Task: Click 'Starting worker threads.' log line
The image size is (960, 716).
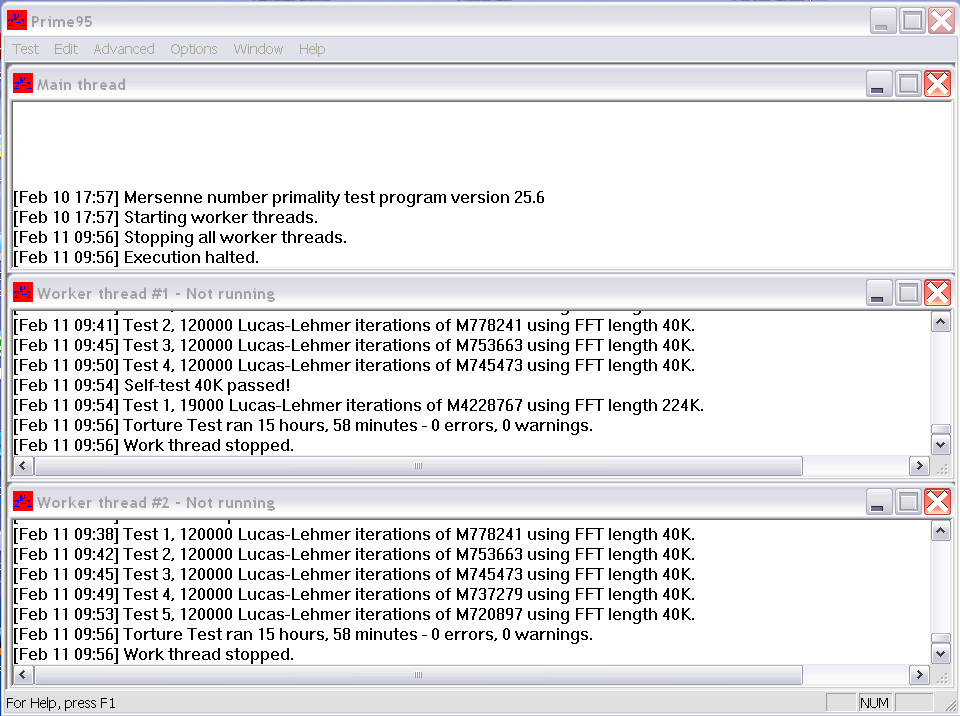Action: (x=165, y=217)
